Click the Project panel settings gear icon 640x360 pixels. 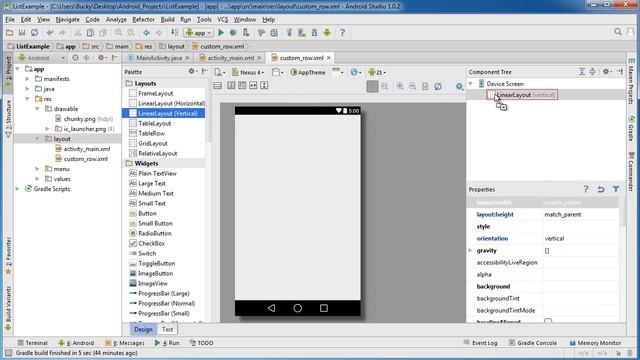101,58
